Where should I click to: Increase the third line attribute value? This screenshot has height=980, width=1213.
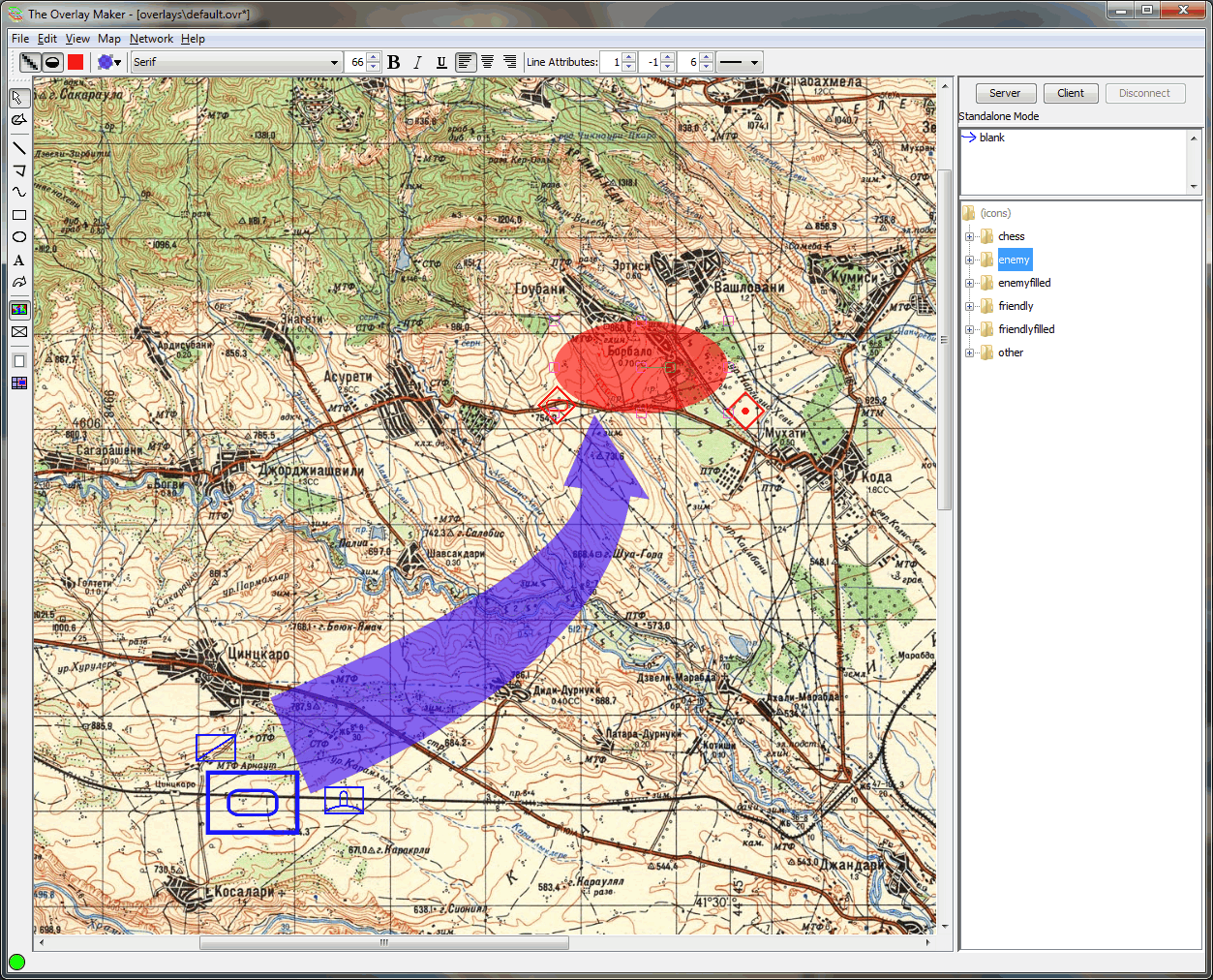[x=707, y=57]
